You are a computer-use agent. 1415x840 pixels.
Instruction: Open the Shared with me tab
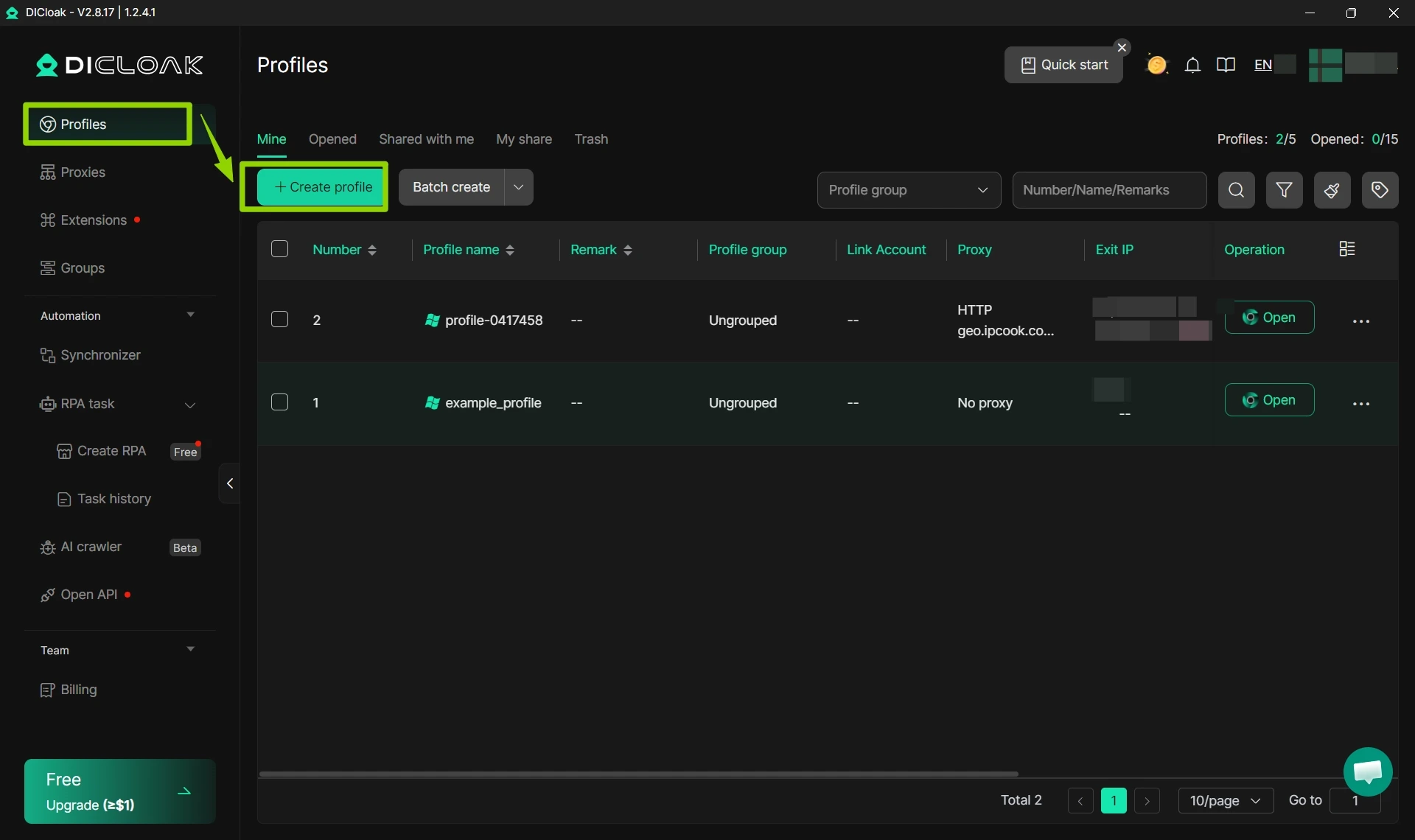(x=426, y=139)
